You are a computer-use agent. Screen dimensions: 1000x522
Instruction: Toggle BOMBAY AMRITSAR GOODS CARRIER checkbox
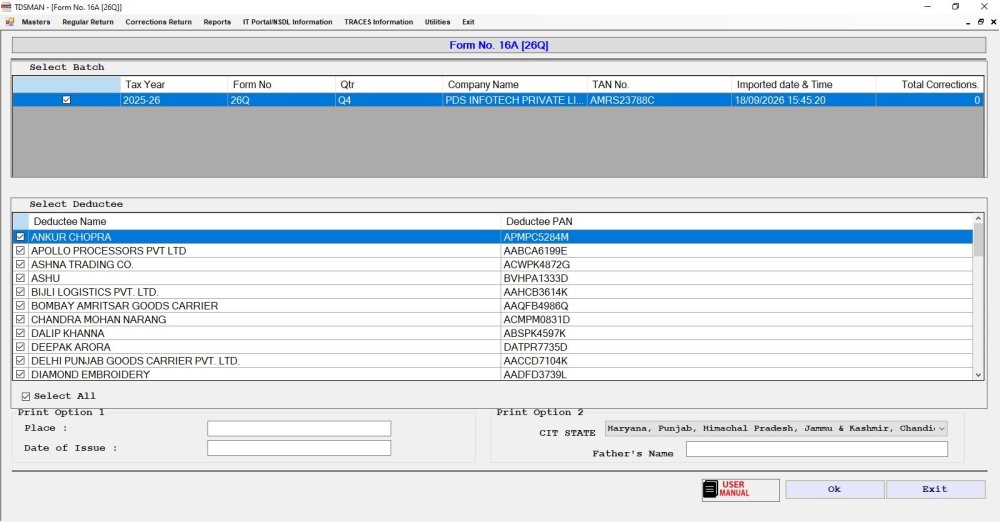(x=20, y=306)
